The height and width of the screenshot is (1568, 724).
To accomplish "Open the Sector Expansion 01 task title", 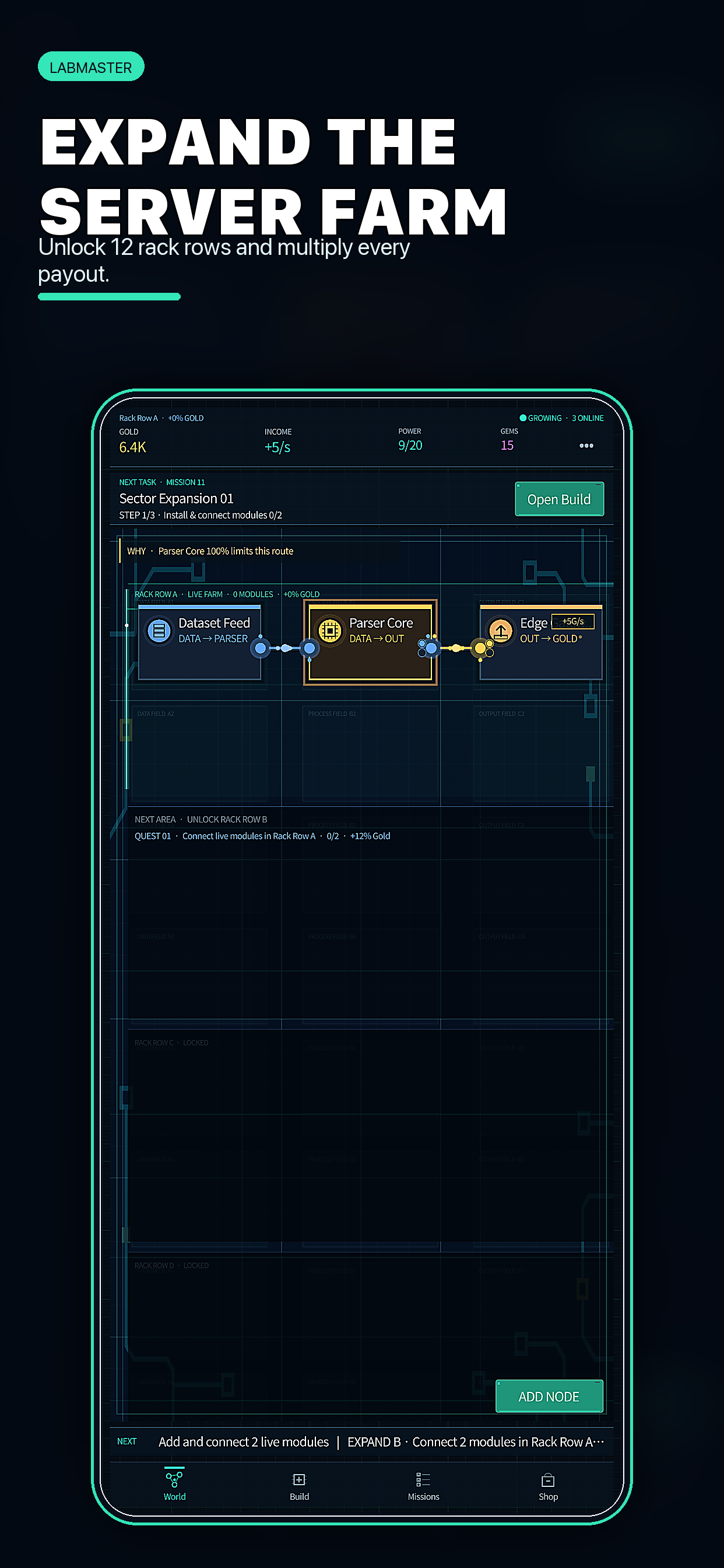I will [177, 499].
